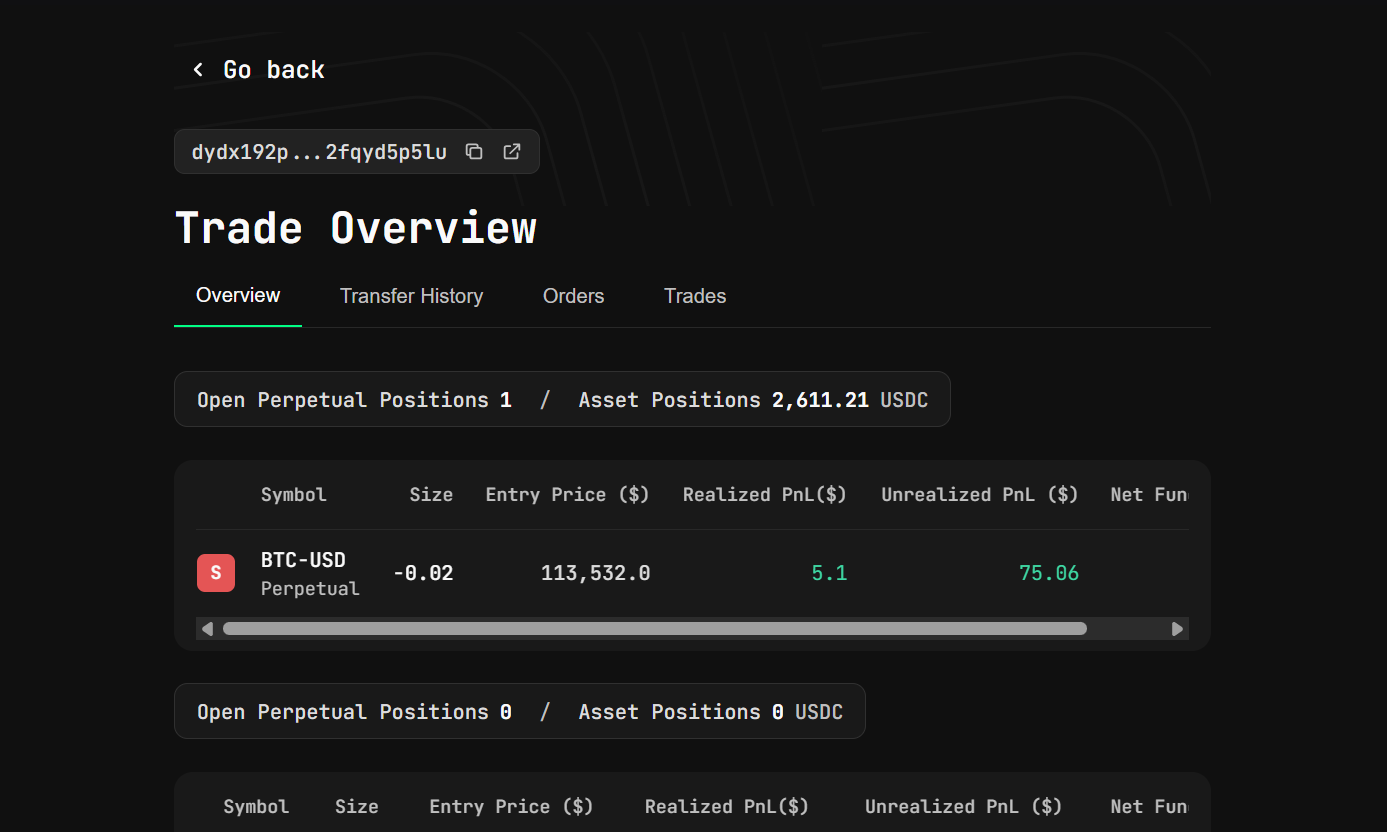Switch to the Transfer History tab

(411, 296)
